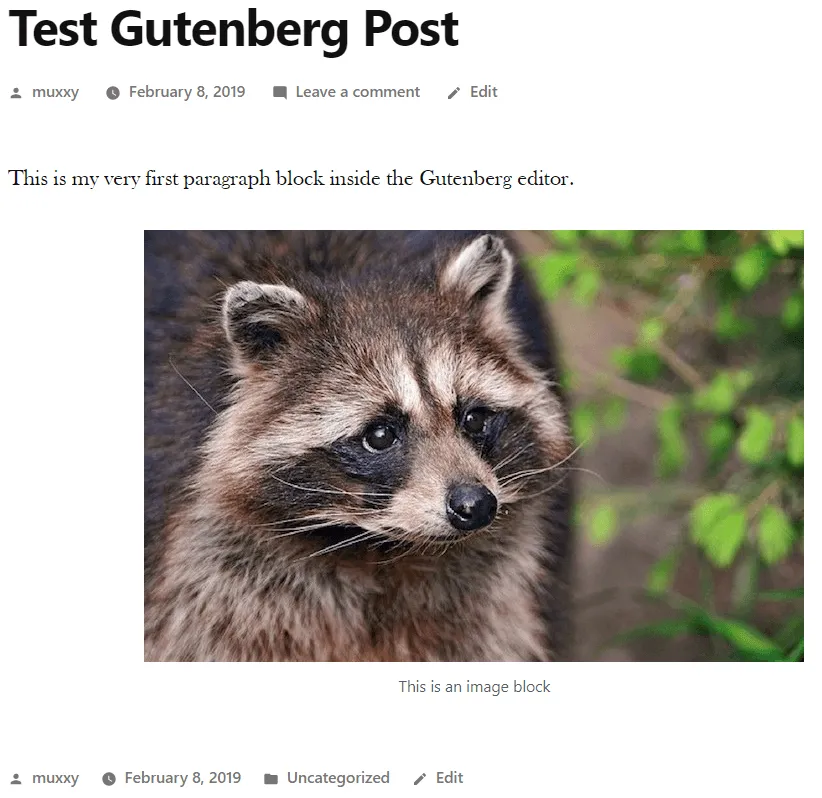Image resolution: width=822 pixels, height=798 pixels.
Task: Click the clock icon in the post footer
Action: [x=109, y=779]
